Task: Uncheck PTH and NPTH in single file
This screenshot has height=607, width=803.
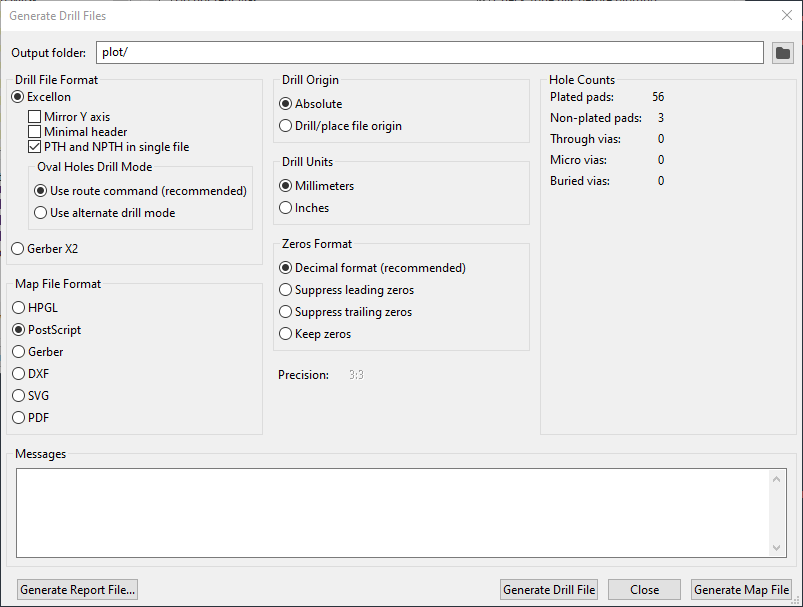Action: (x=35, y=147)
